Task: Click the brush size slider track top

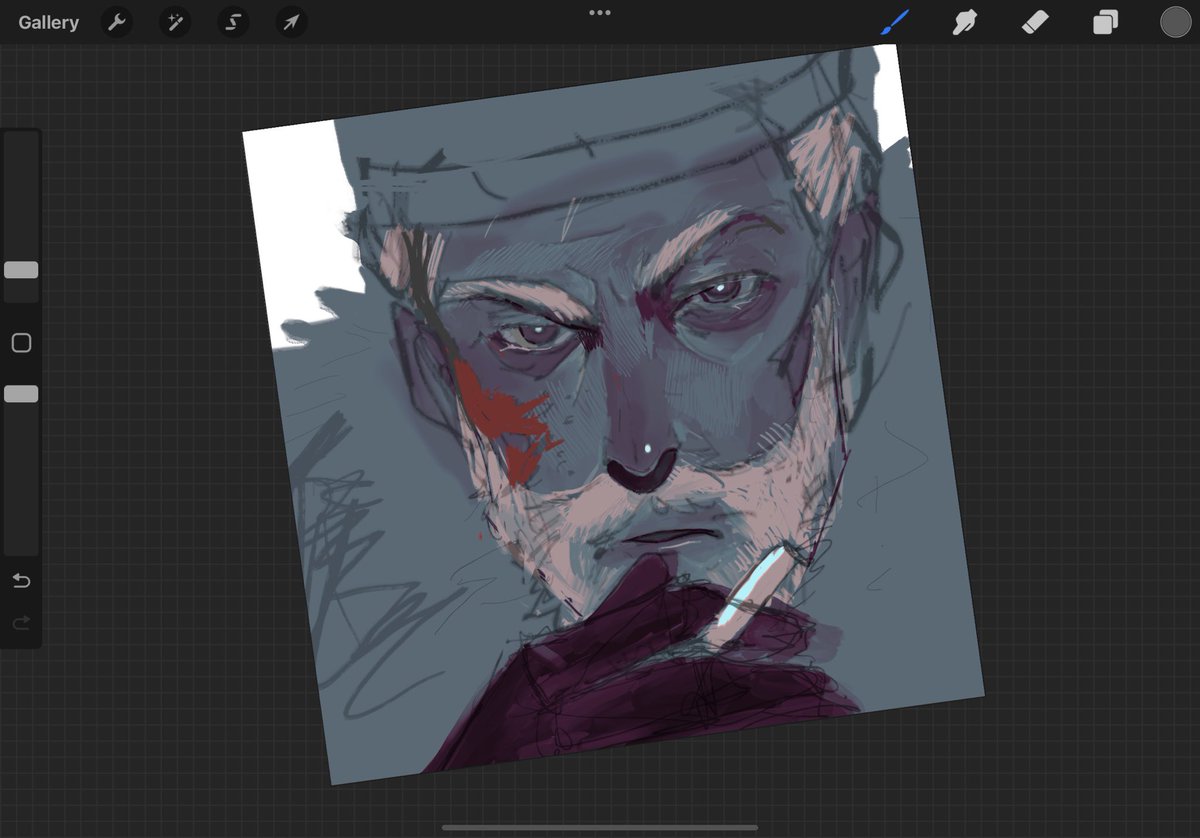Action: (x=21, y=145)
